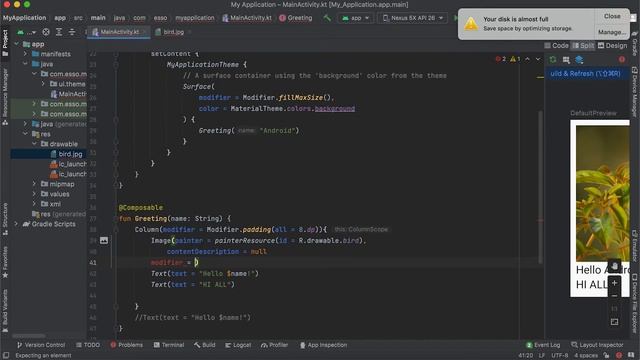Toggle the Device File Explorer tool window
The width and height of the screenshot is (640, 360).
click(x=635, y=303)
